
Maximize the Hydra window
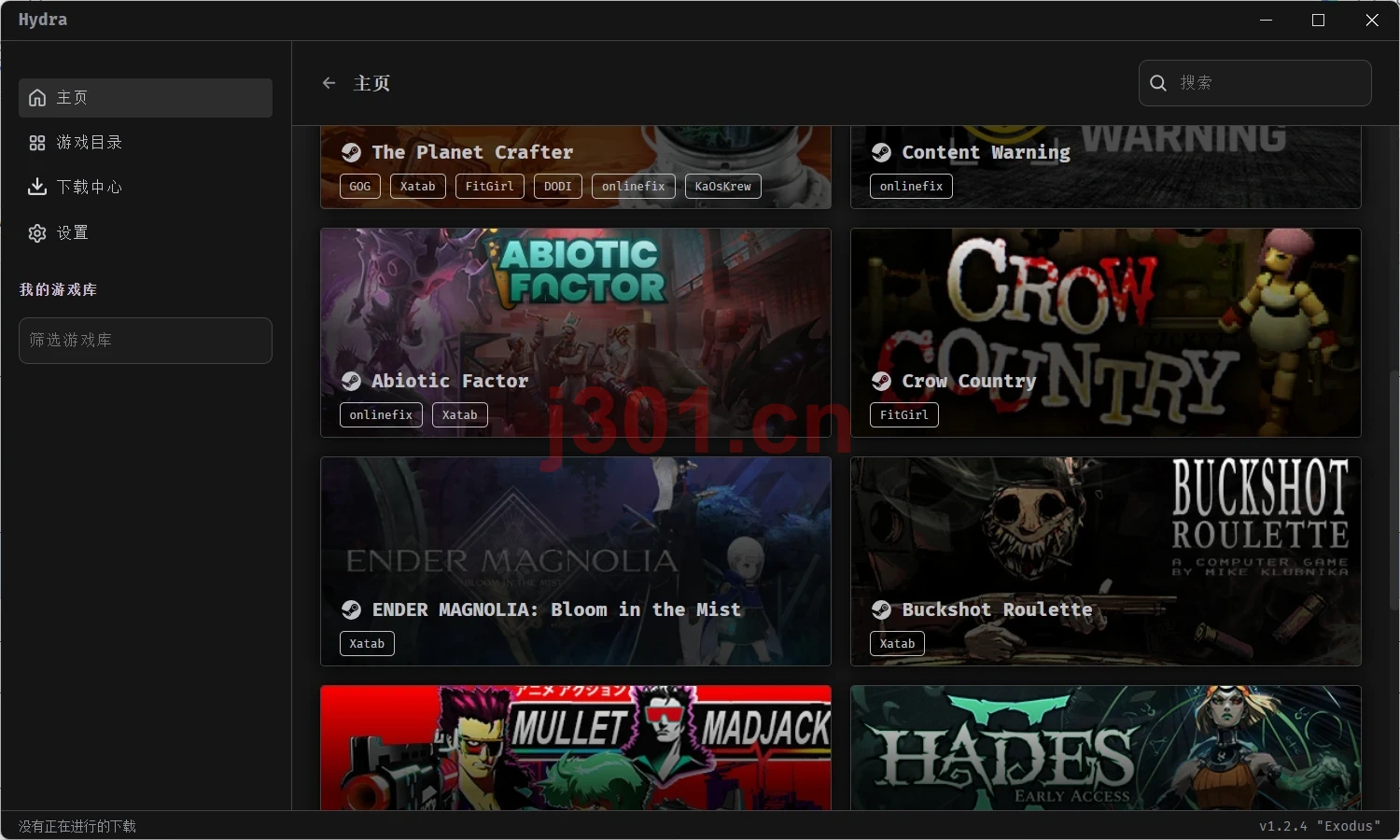pyautogui.click(x=1319, y=21)
